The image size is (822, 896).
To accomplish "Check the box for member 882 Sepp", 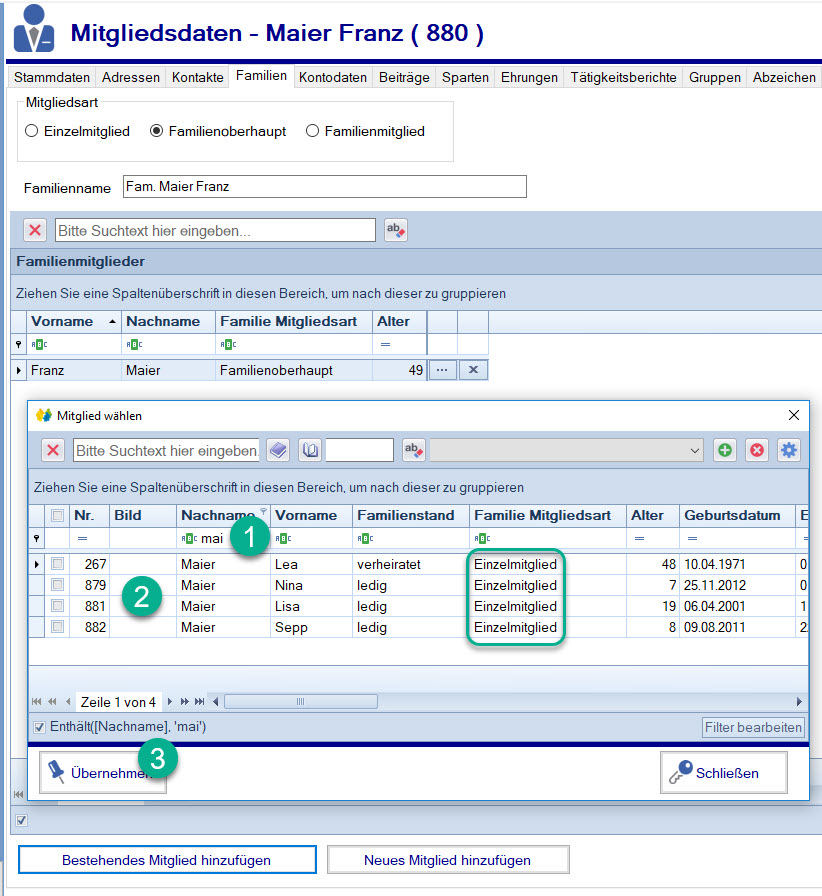I will click(57, 627).
